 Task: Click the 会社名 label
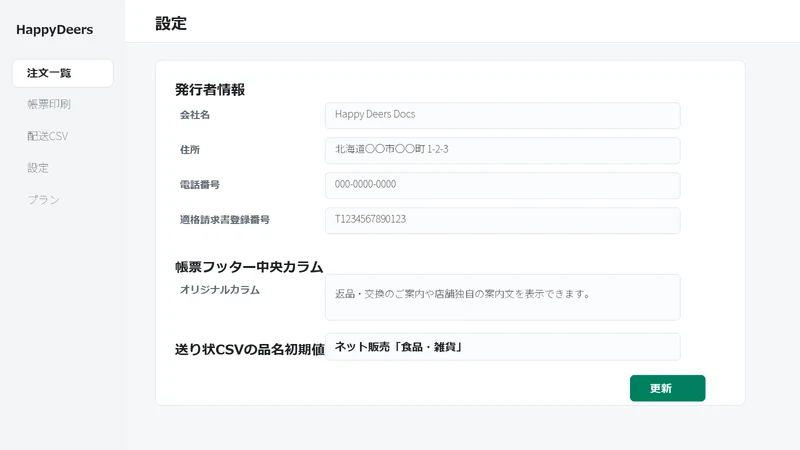pyautogui.click(x=194, y=115)
